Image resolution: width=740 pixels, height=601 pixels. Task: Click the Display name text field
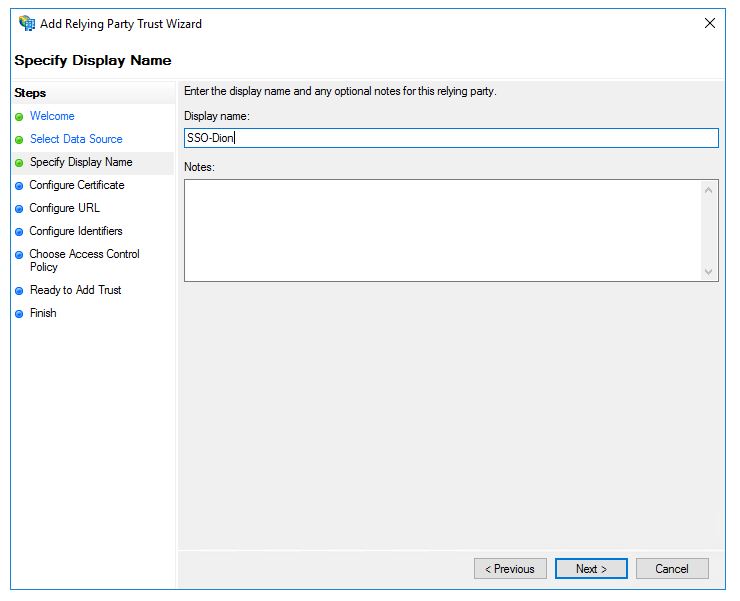(x=451, y=138)
